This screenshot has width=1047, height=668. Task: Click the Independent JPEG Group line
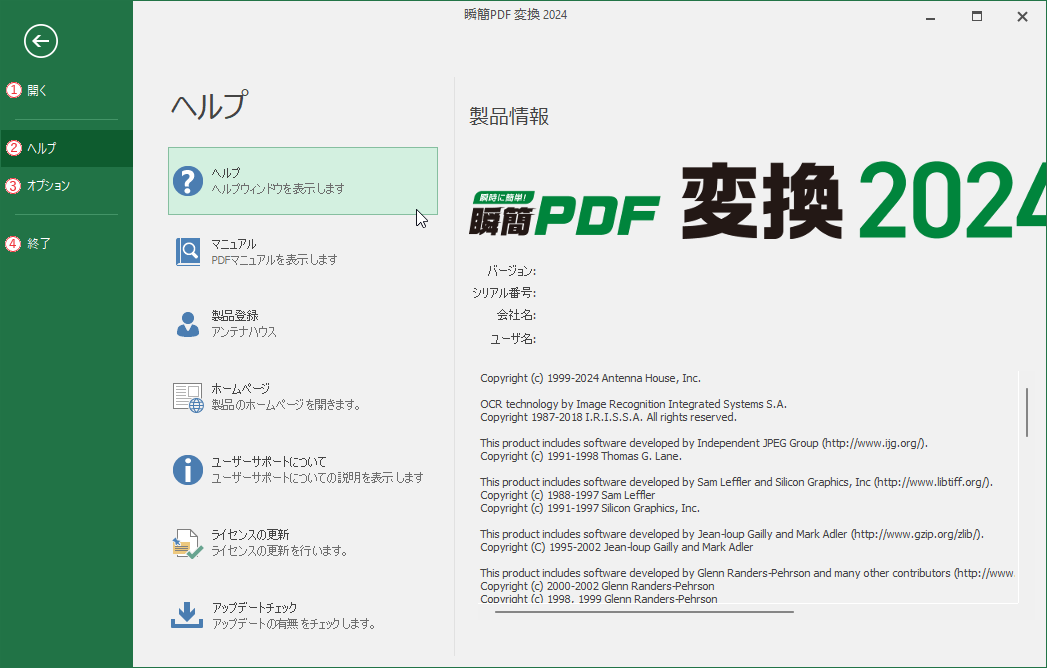[x=704, y=443]
